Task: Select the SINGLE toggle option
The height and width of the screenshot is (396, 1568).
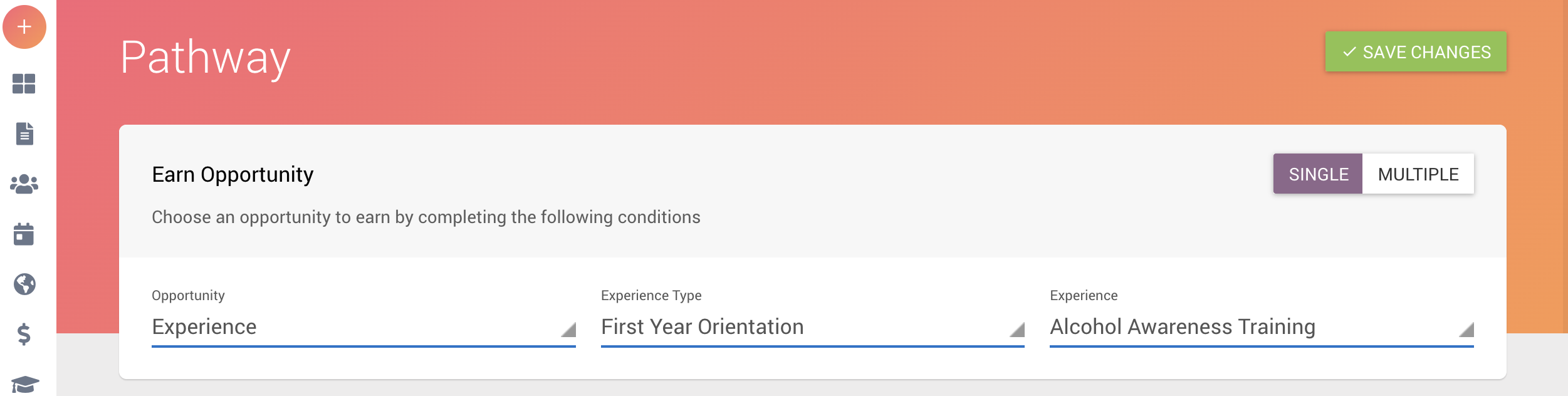Action: tap(1318, 174)
